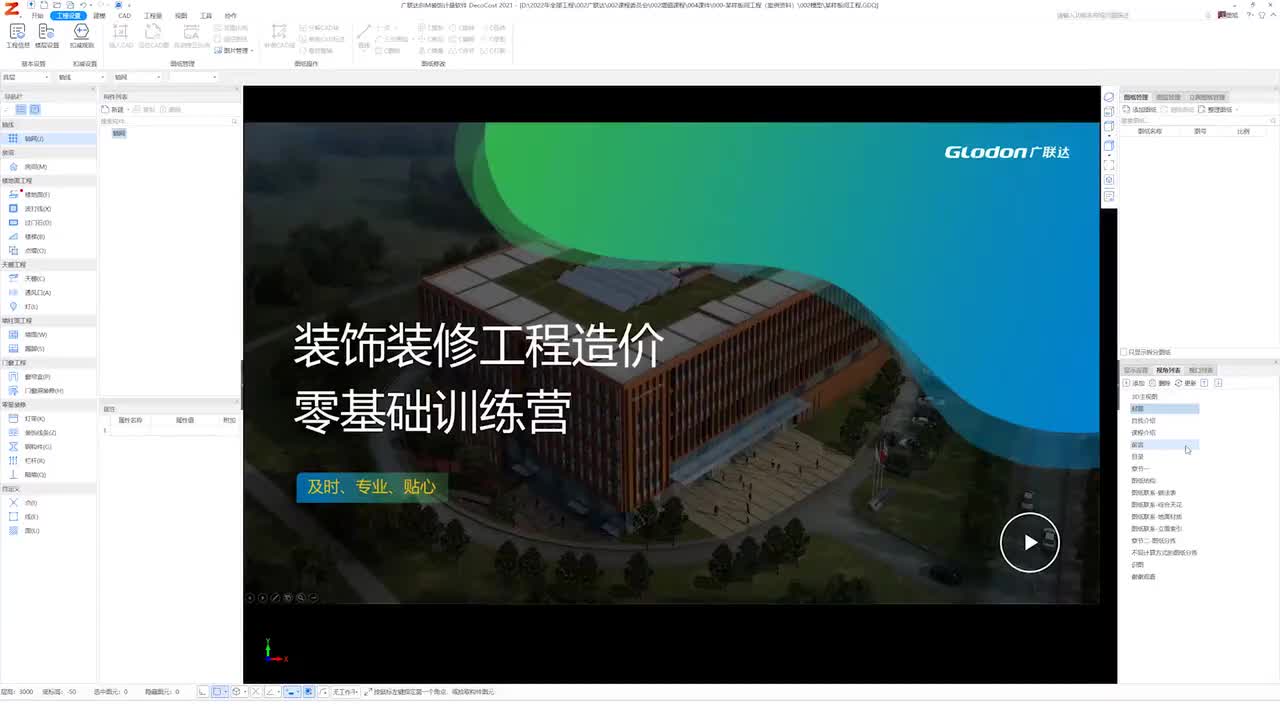
Task: Click 添加图纸 in drawing management
Action: (x=1140, y=109)
